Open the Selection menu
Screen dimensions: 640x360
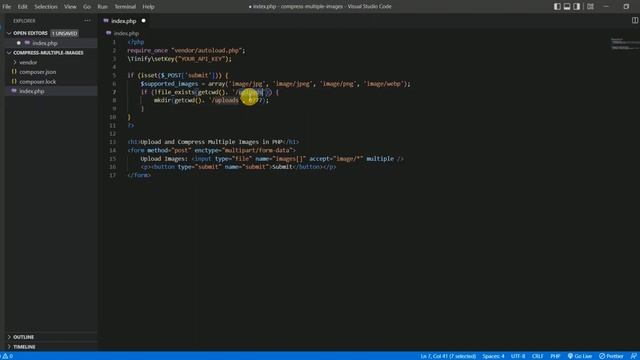coord(46,7)
